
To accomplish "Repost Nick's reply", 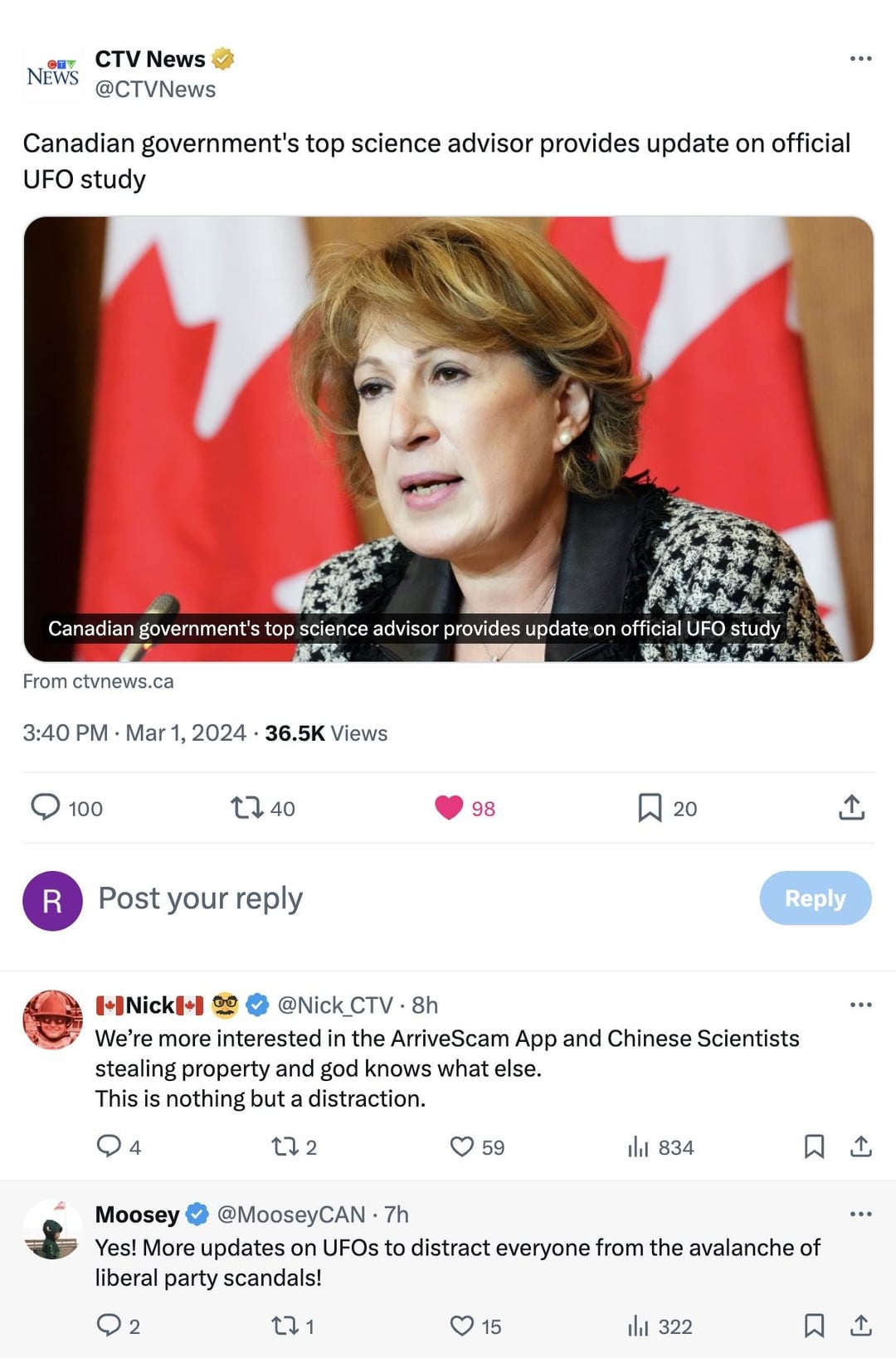I will click(285, 1146).
